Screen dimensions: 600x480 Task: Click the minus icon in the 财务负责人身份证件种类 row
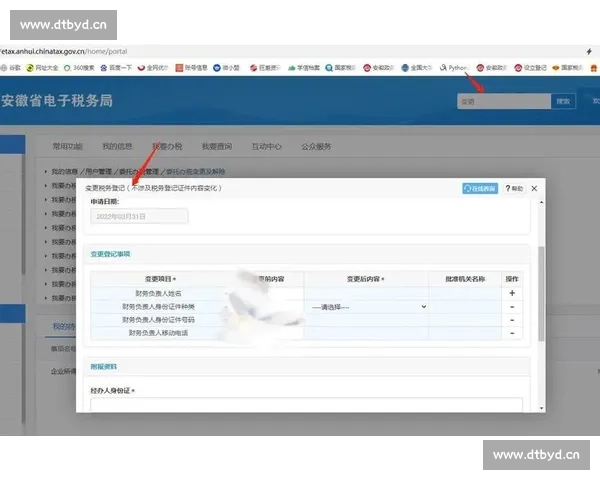click(512, 307)
